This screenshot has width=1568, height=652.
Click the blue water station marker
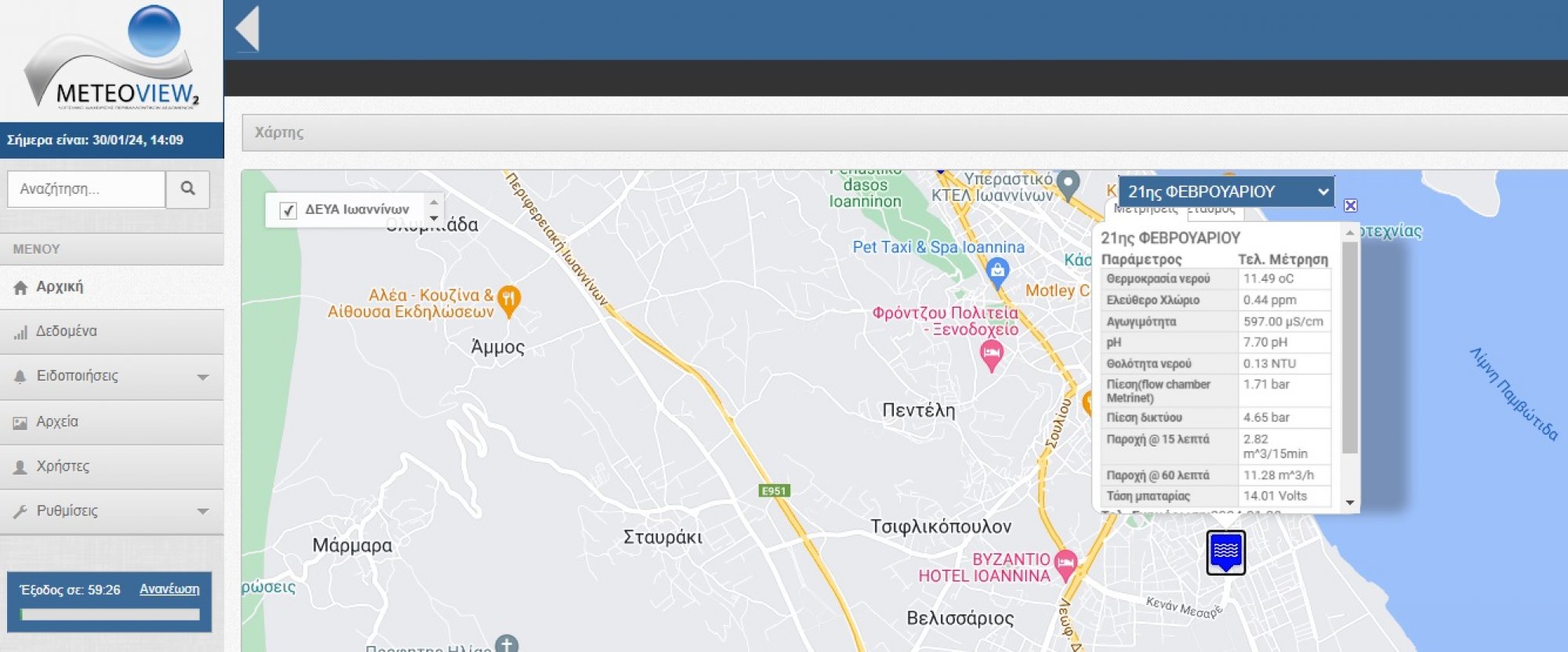click(1225, 551)
